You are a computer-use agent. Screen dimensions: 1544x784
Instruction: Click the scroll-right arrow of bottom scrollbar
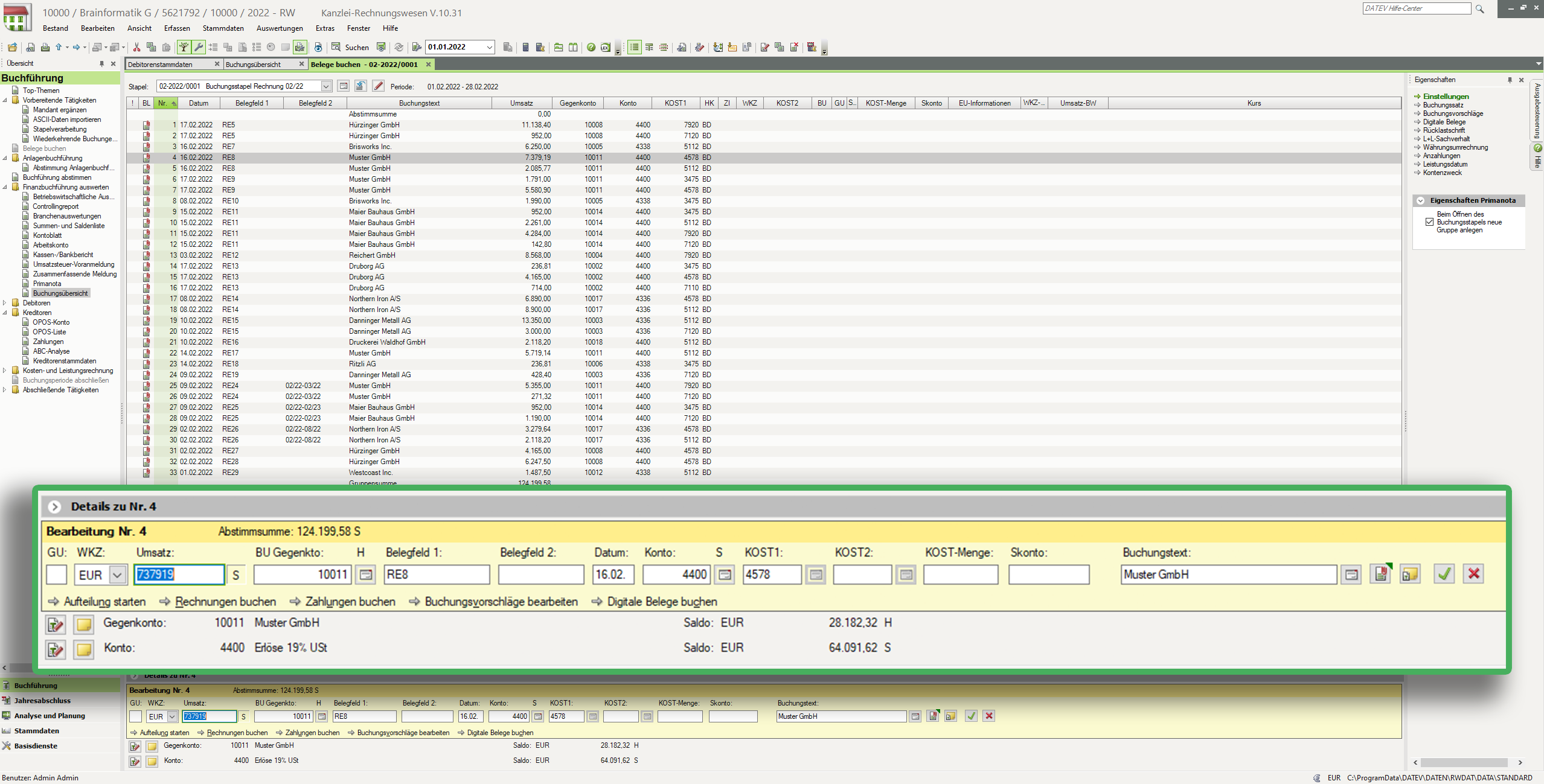click(x=1520, y=762)
